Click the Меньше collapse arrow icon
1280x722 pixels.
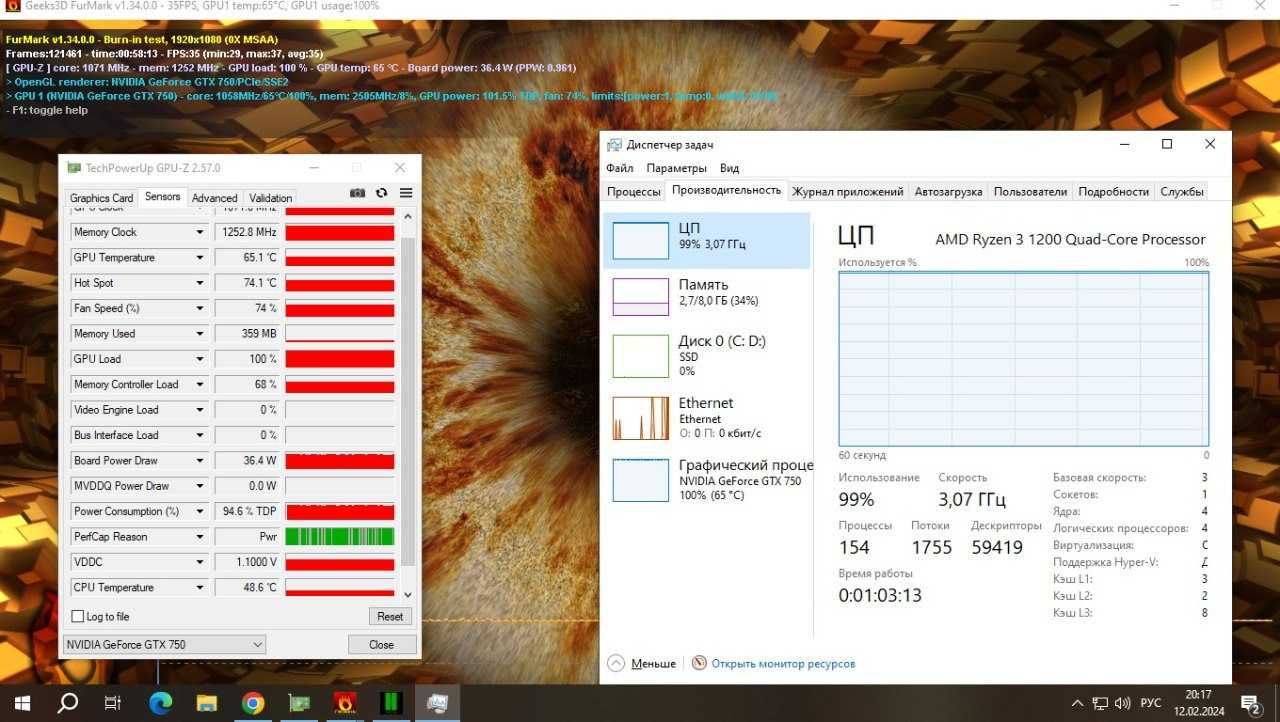(616, 663)
